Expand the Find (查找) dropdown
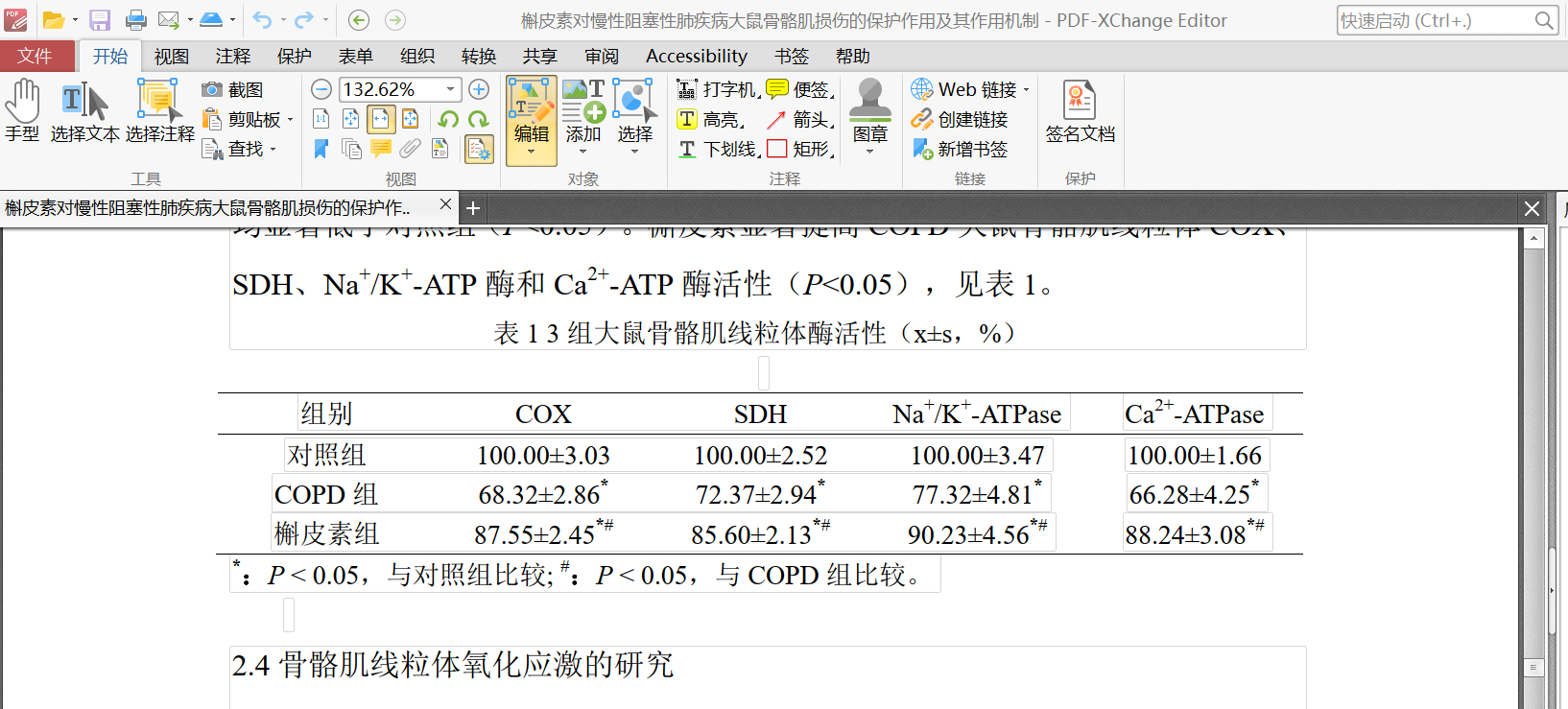1568x709 pixels. click(x=273, y=150)
